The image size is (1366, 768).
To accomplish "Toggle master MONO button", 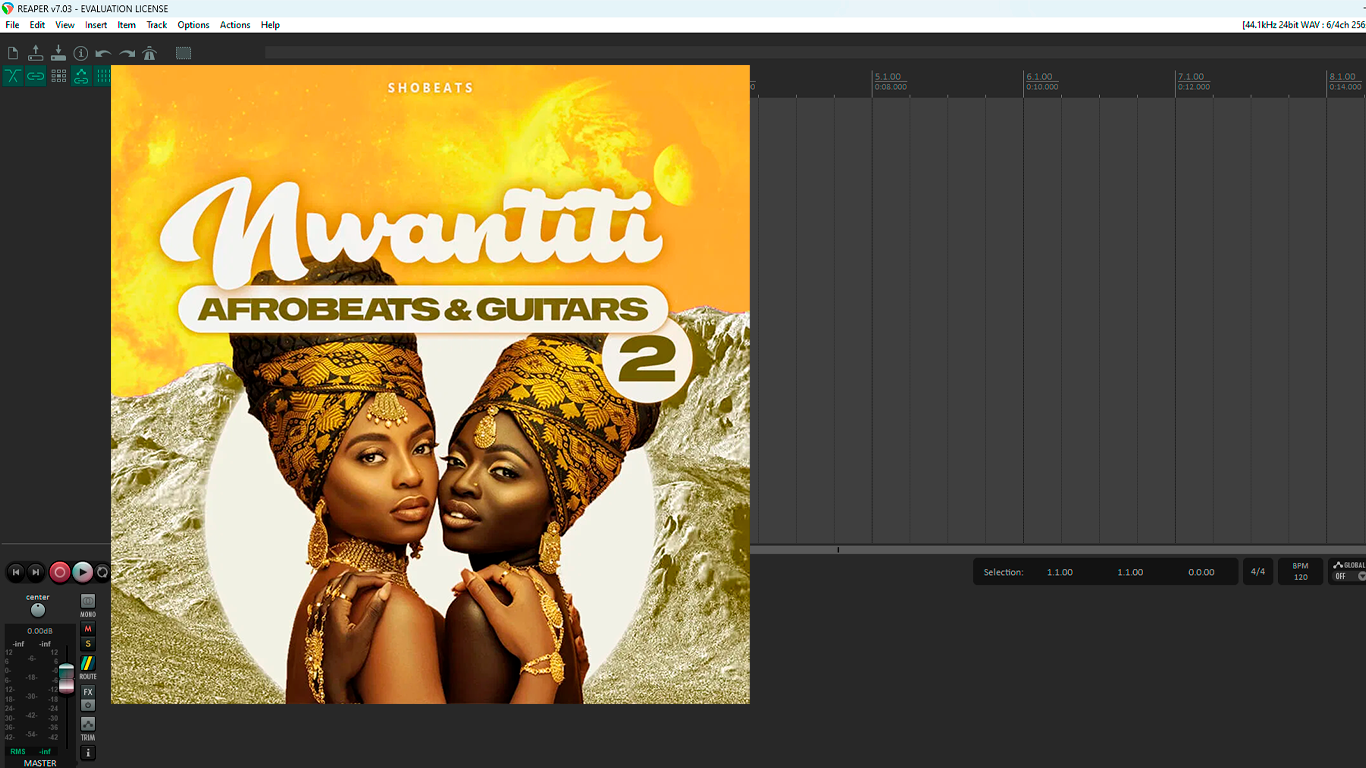I will click(88, 601).
